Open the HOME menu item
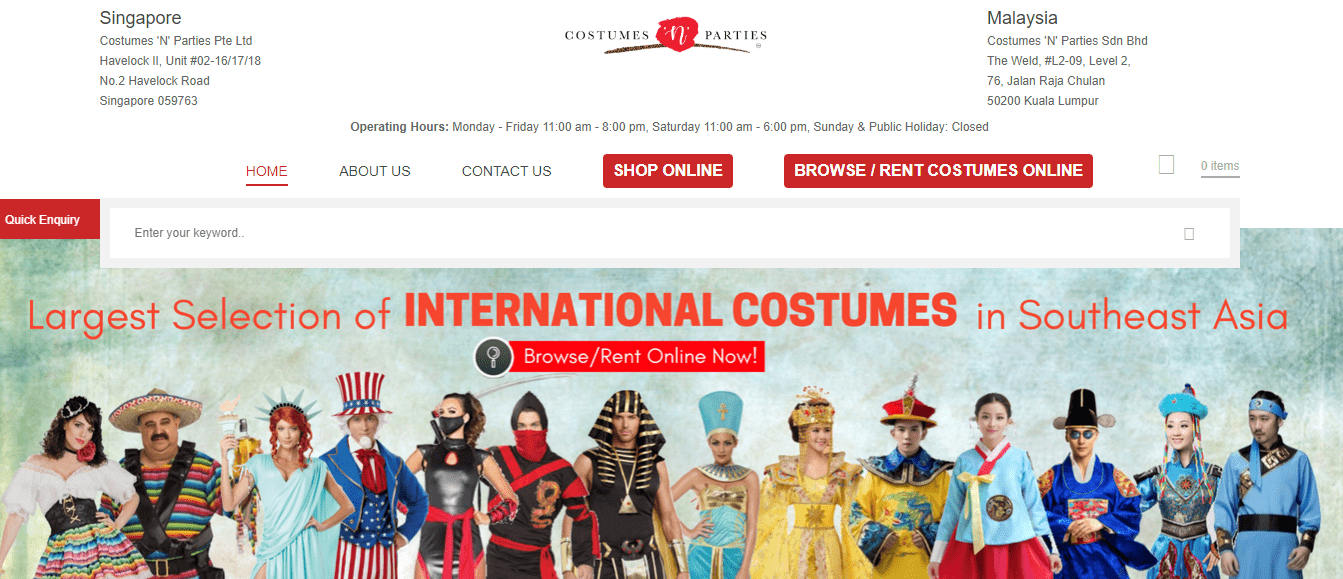Screen dimensions: 1343x579 click(267, 171)
